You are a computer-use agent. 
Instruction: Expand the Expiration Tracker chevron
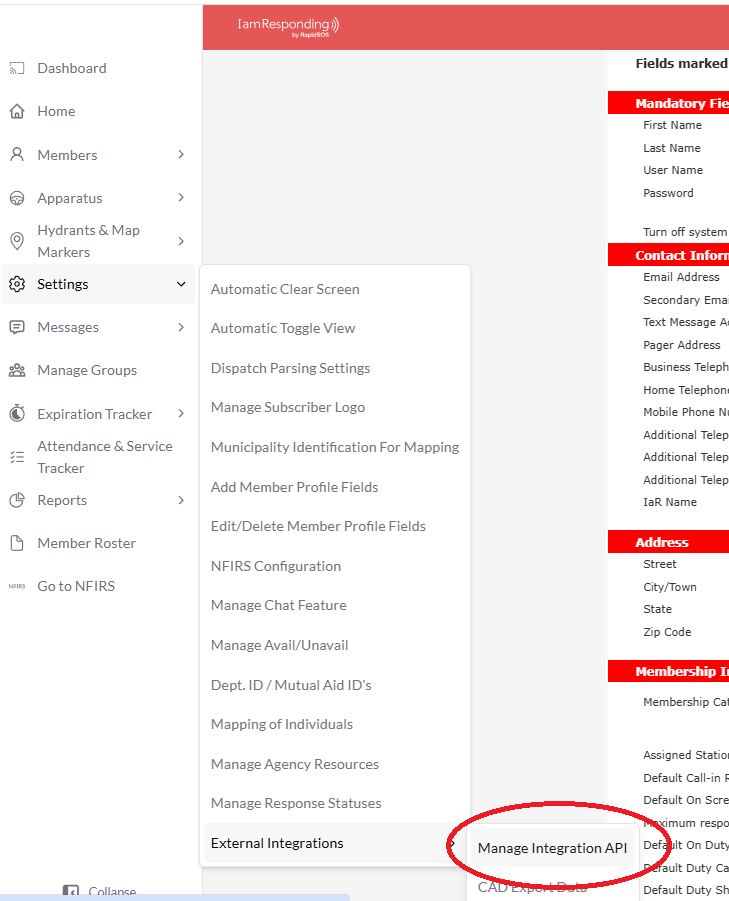coord(181,414)
